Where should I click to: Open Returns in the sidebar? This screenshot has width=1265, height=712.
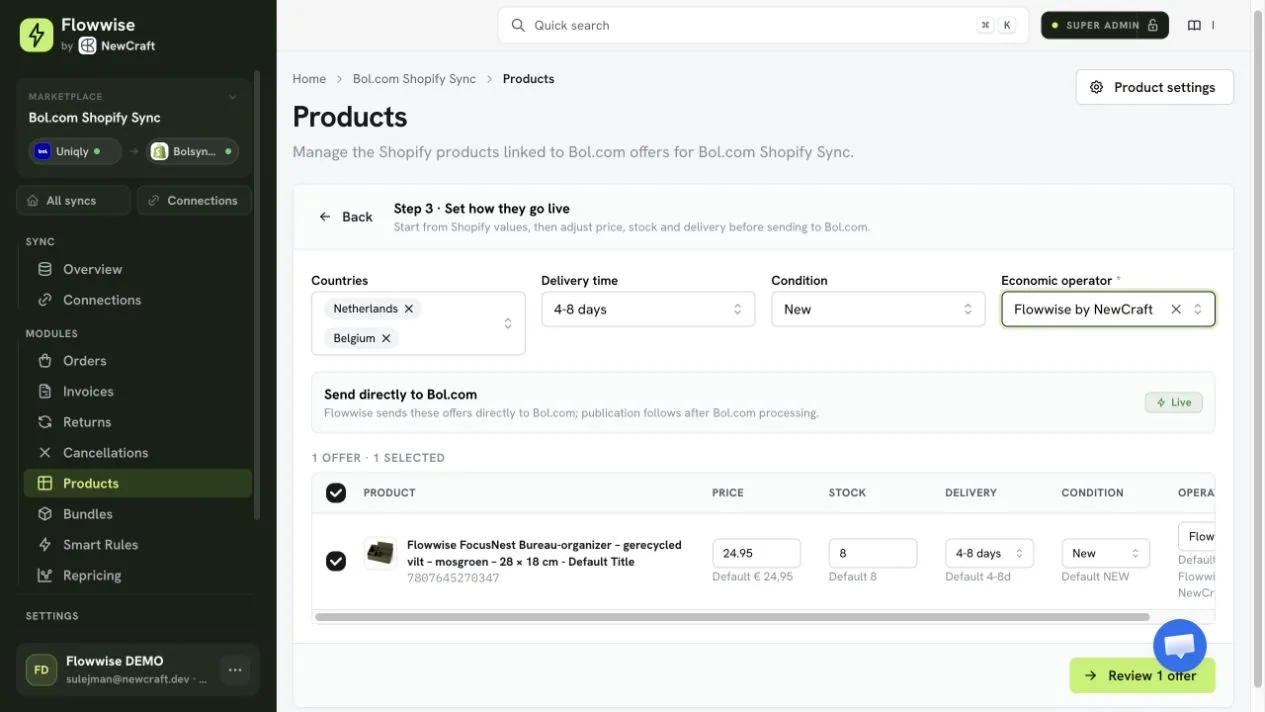[137, 422]
